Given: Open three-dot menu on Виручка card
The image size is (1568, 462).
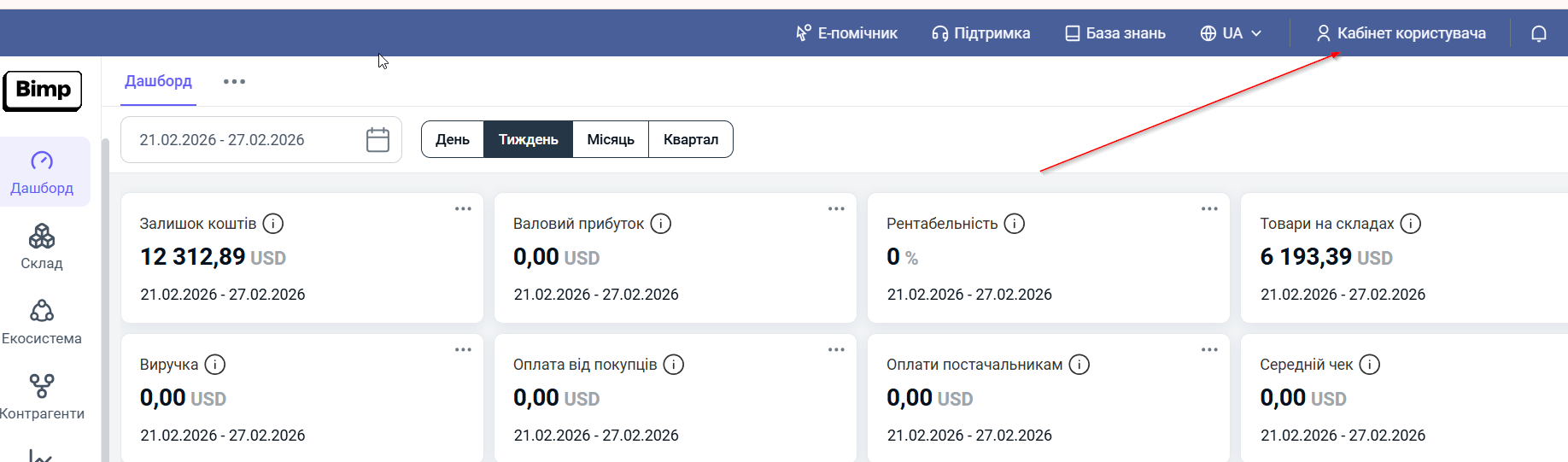Looking at the screenshot, I should 463,350.
